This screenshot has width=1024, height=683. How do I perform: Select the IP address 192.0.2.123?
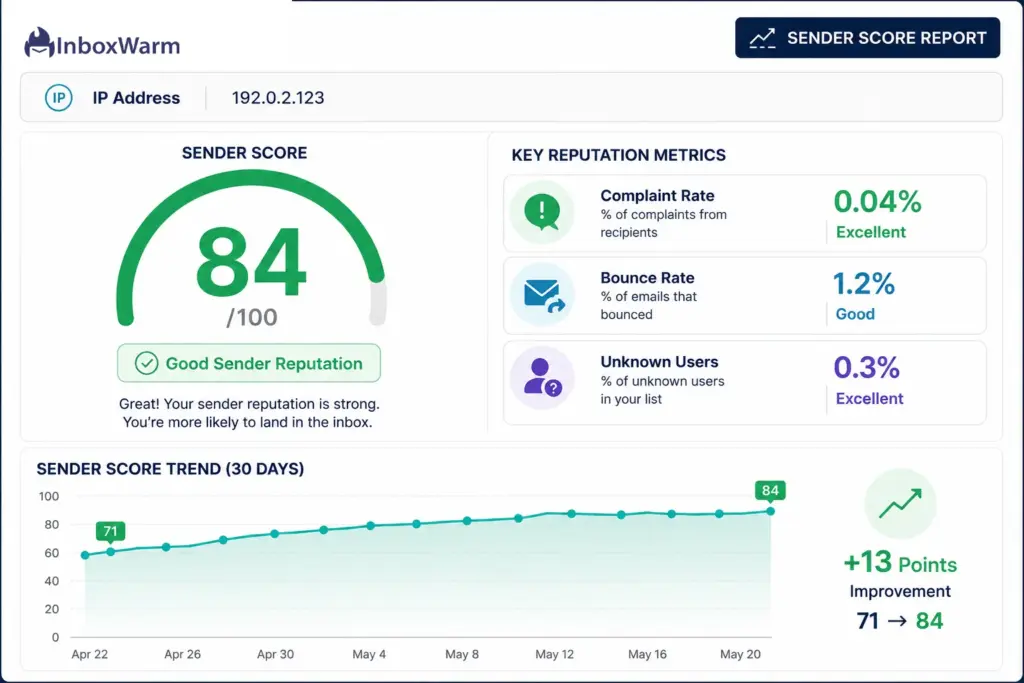click(278, 98)
